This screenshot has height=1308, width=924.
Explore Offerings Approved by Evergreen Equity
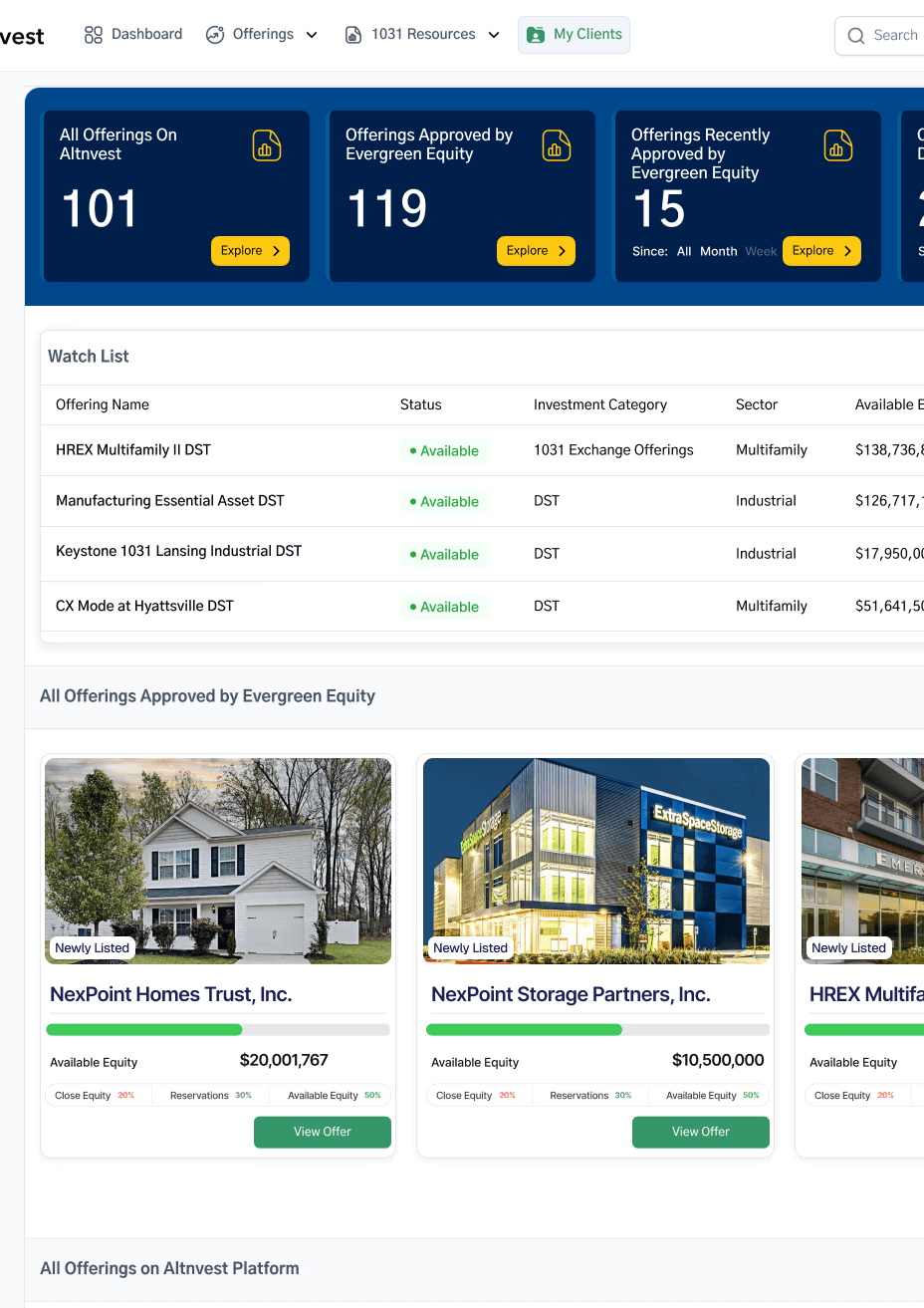point(536,251)
